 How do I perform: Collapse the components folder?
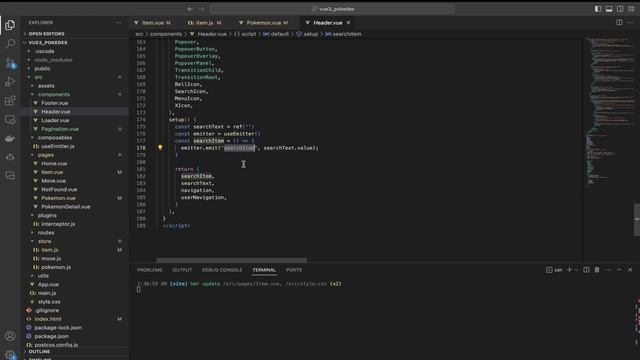[53, 94]
